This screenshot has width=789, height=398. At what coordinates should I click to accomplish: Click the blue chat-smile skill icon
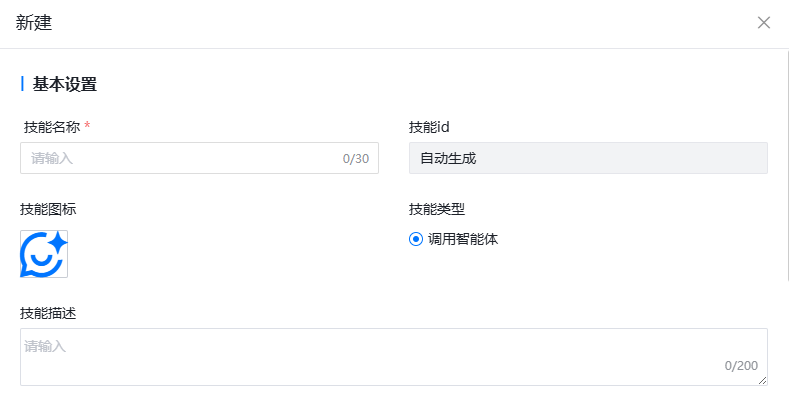(44, 254)
